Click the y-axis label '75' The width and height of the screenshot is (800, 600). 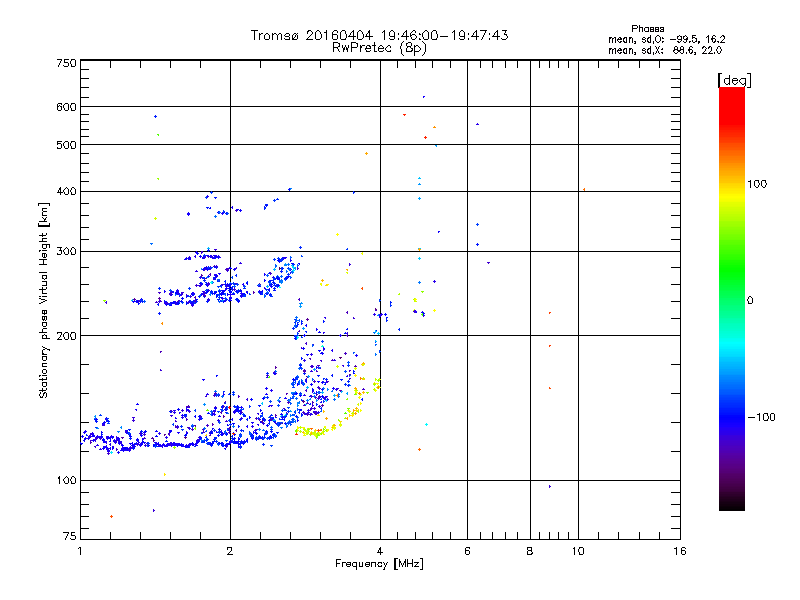(x=69, y=536)
